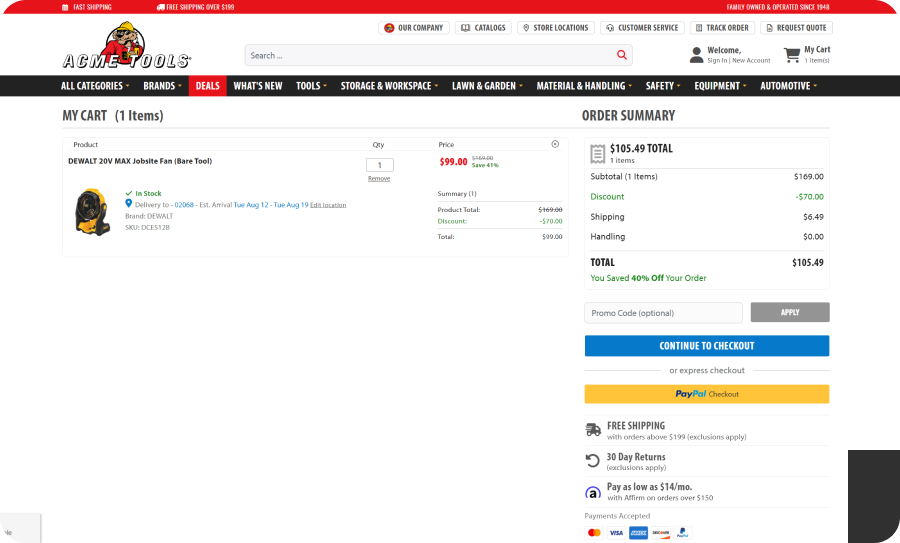Expand the Lawn & Garden menu
This screenshot has width=900, height=543.
tap(487, 86)
